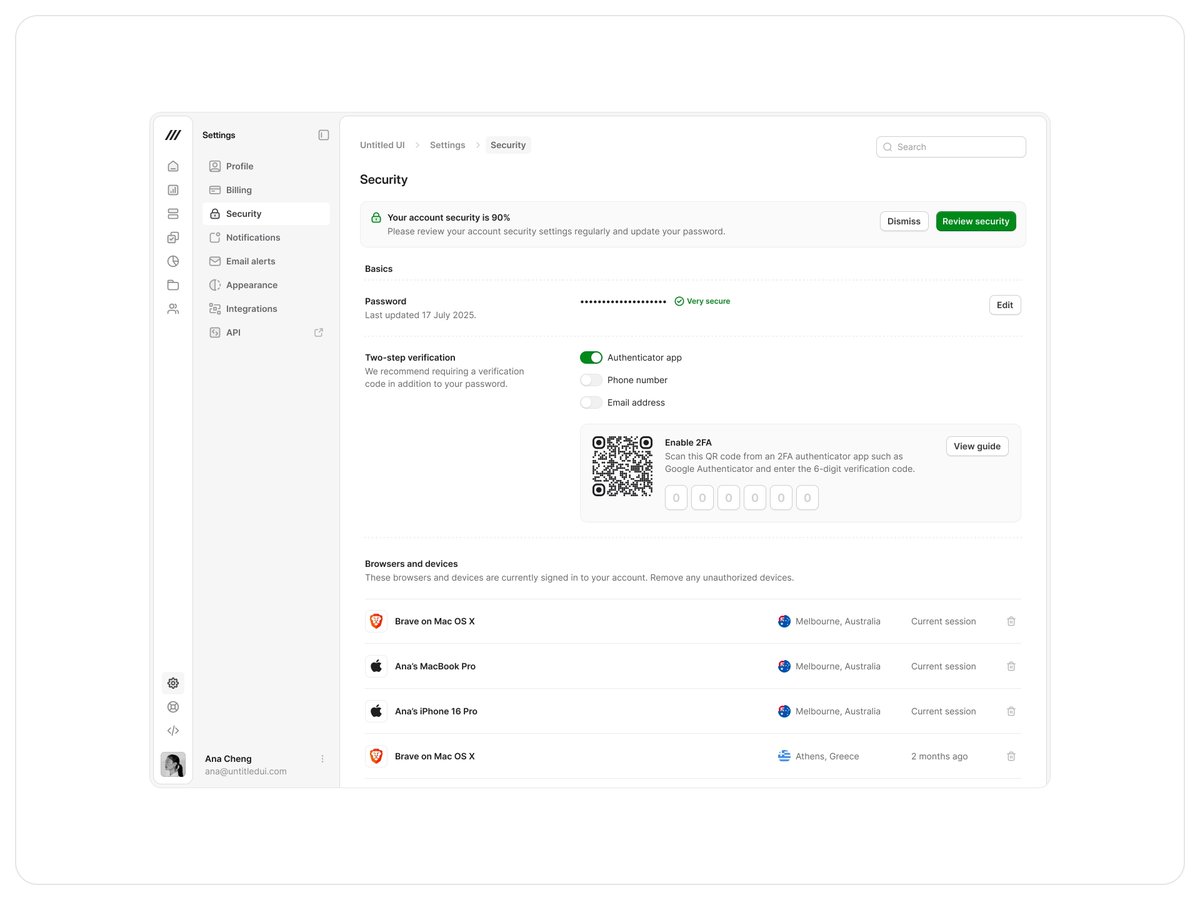Viewport: 1200px width, 900px height.
Task: Click the Greece flag icon
Action: coord(784,757)
